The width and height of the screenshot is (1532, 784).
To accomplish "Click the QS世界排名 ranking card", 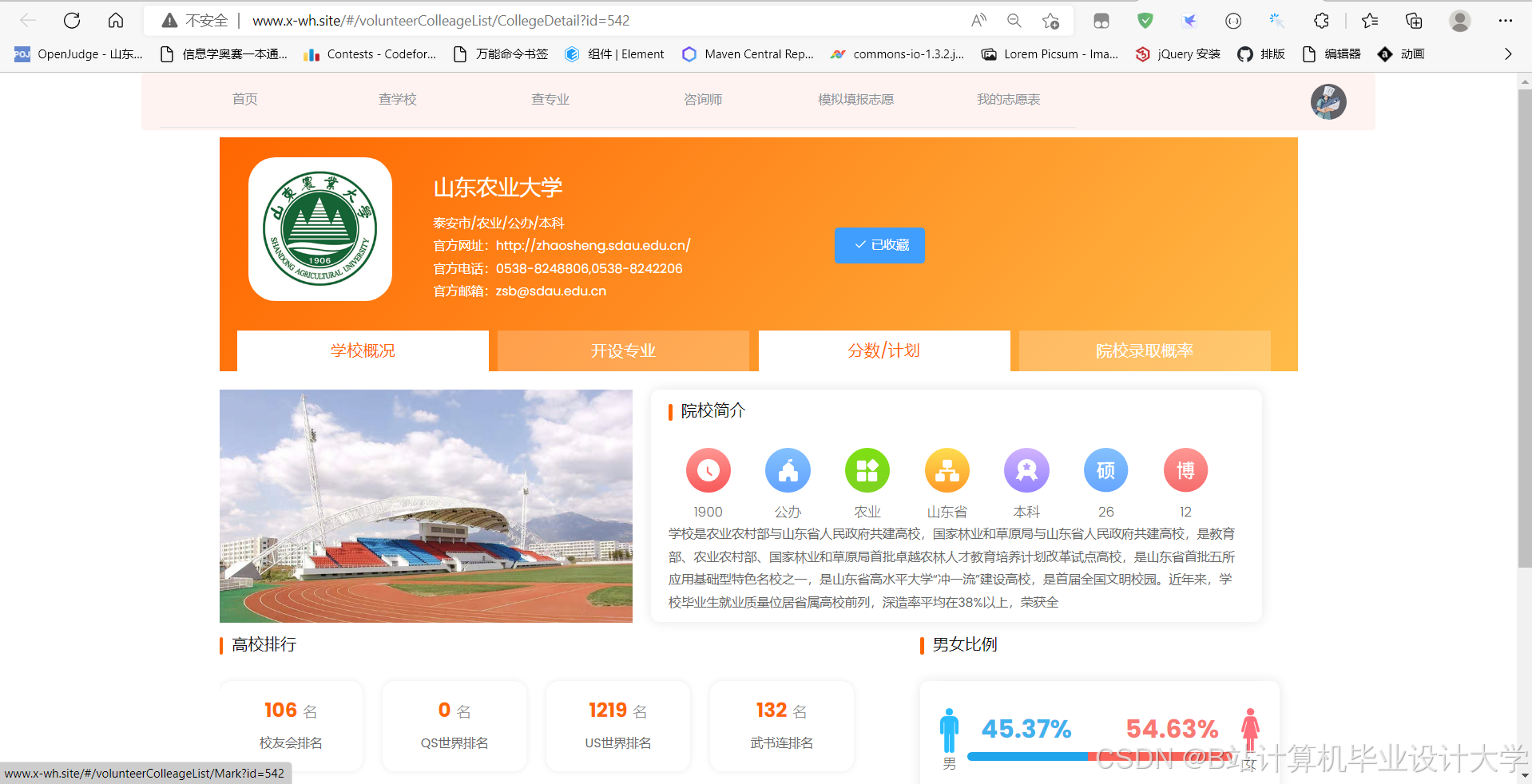I will tap(454, 725).
